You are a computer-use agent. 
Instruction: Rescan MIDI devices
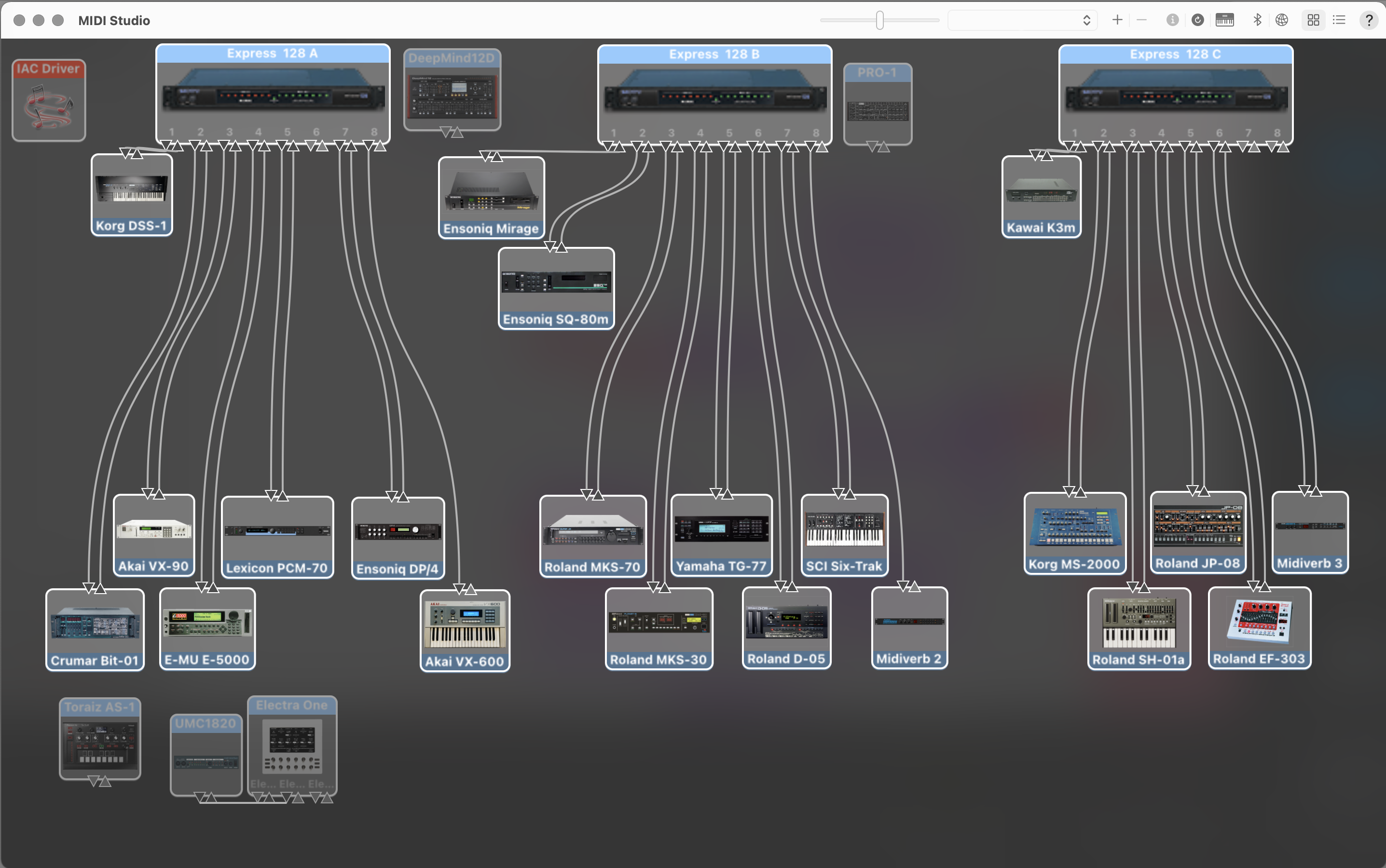pyautogui.click(x=1198, y=20)
